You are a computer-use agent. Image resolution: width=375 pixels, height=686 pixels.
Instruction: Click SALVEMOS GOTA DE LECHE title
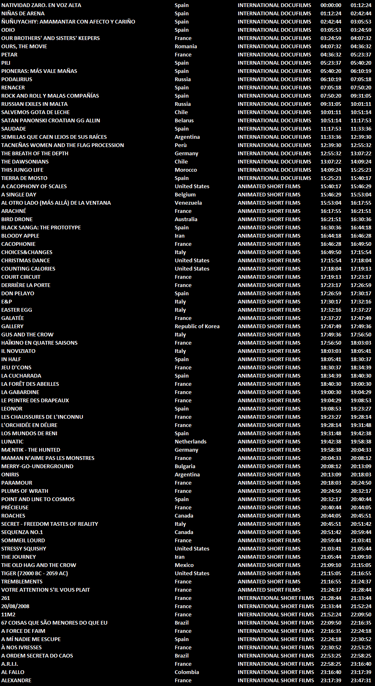(34, 112)
